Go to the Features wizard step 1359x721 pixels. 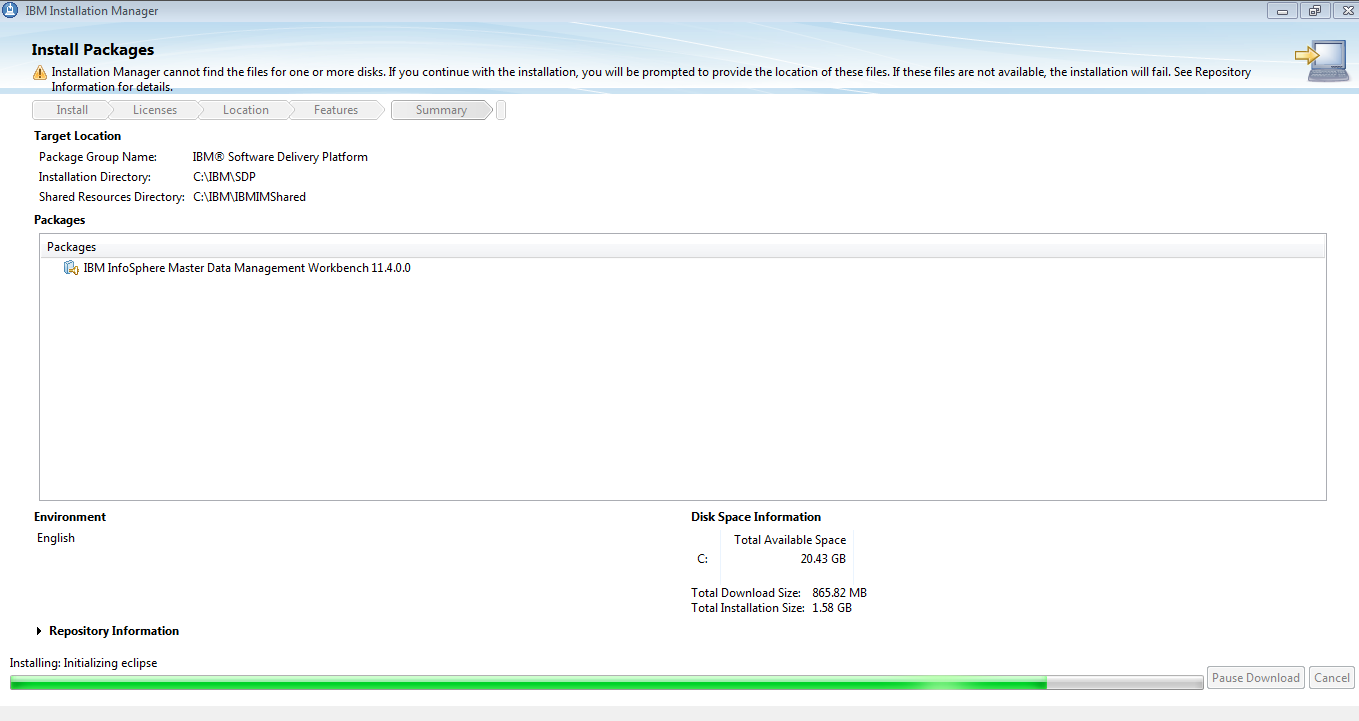[336, 110]
